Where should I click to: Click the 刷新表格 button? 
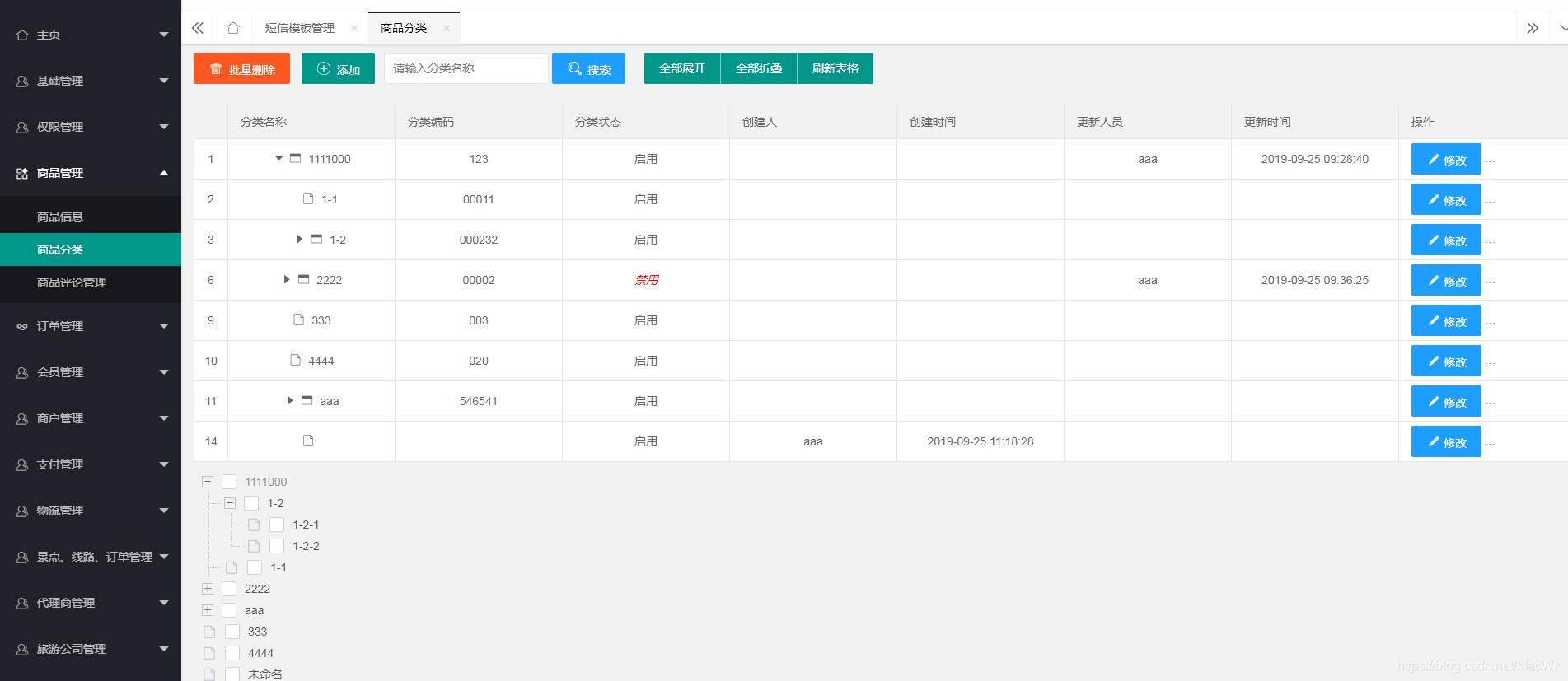point(835,68)
